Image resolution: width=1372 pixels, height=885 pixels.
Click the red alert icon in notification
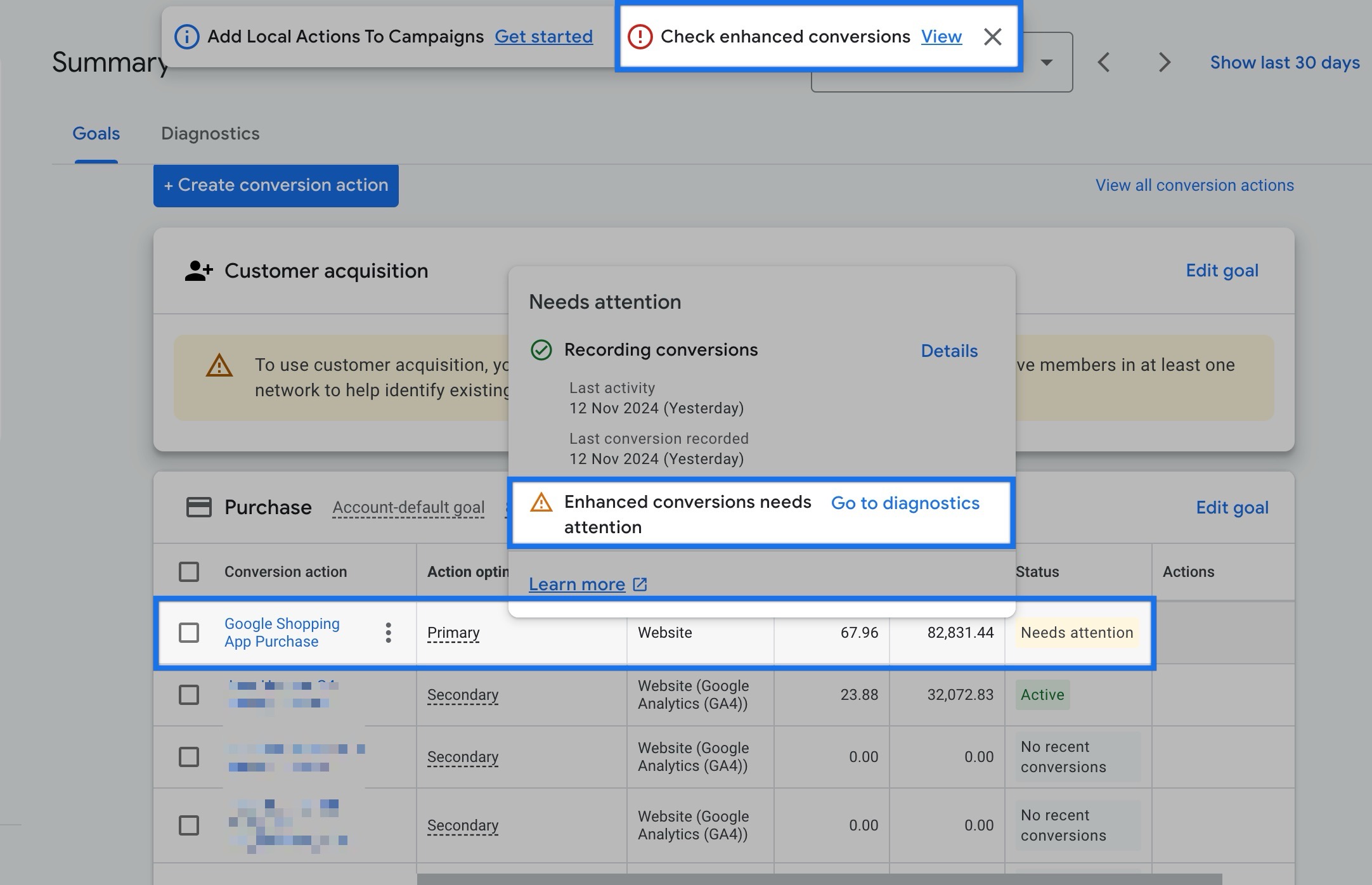tap(640, 37)
